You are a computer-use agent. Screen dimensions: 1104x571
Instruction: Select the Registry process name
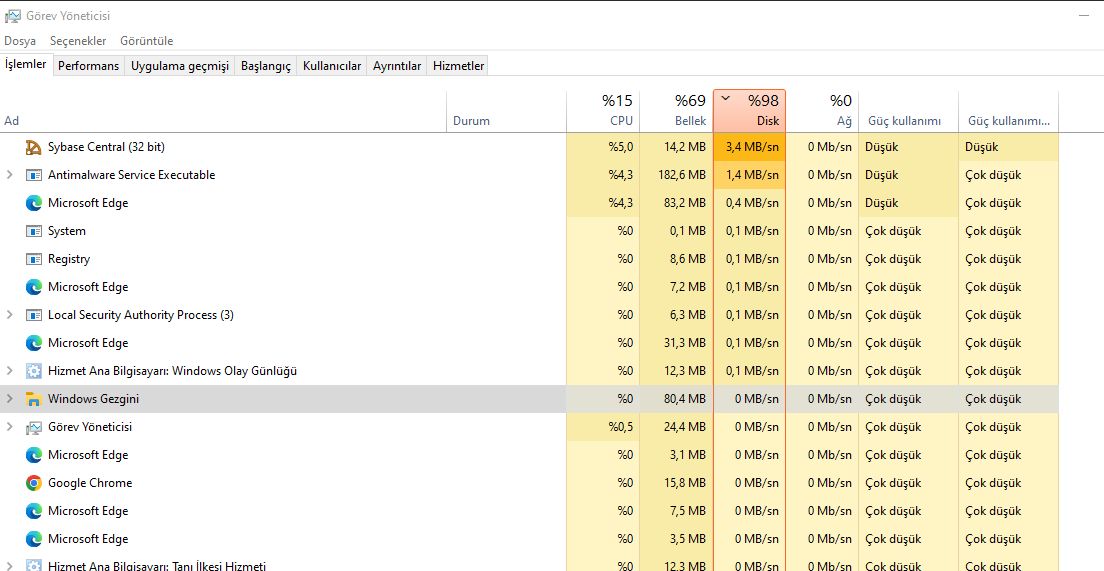pyautogui.click(x=69, y=259)
